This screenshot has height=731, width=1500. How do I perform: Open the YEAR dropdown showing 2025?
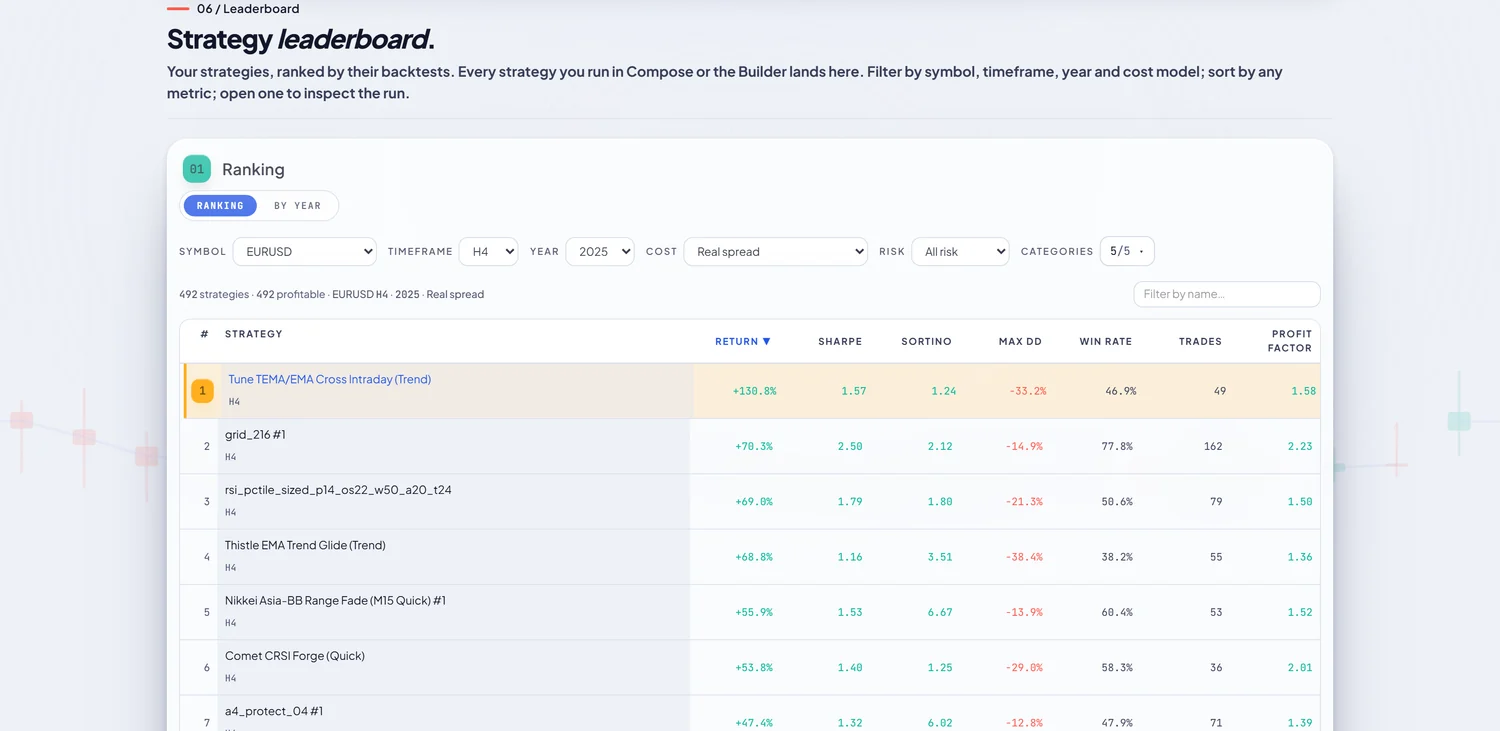(600, 251)
